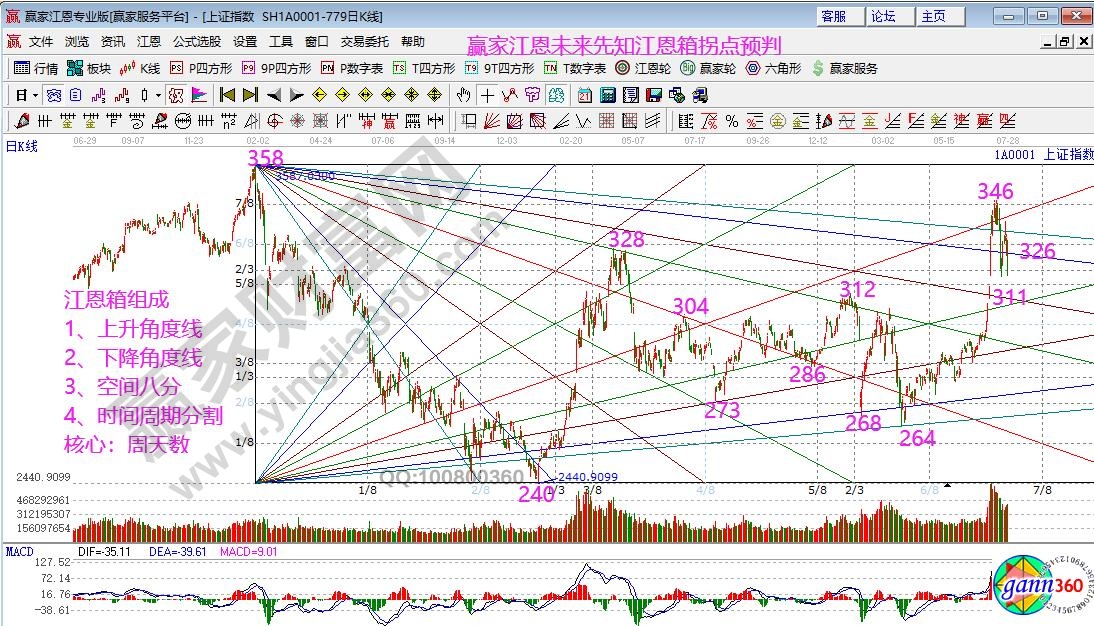Click yellow diamond left-arrow icon
The width and height of the screenshot is (1094, 626).
click(x=320, y=95)
